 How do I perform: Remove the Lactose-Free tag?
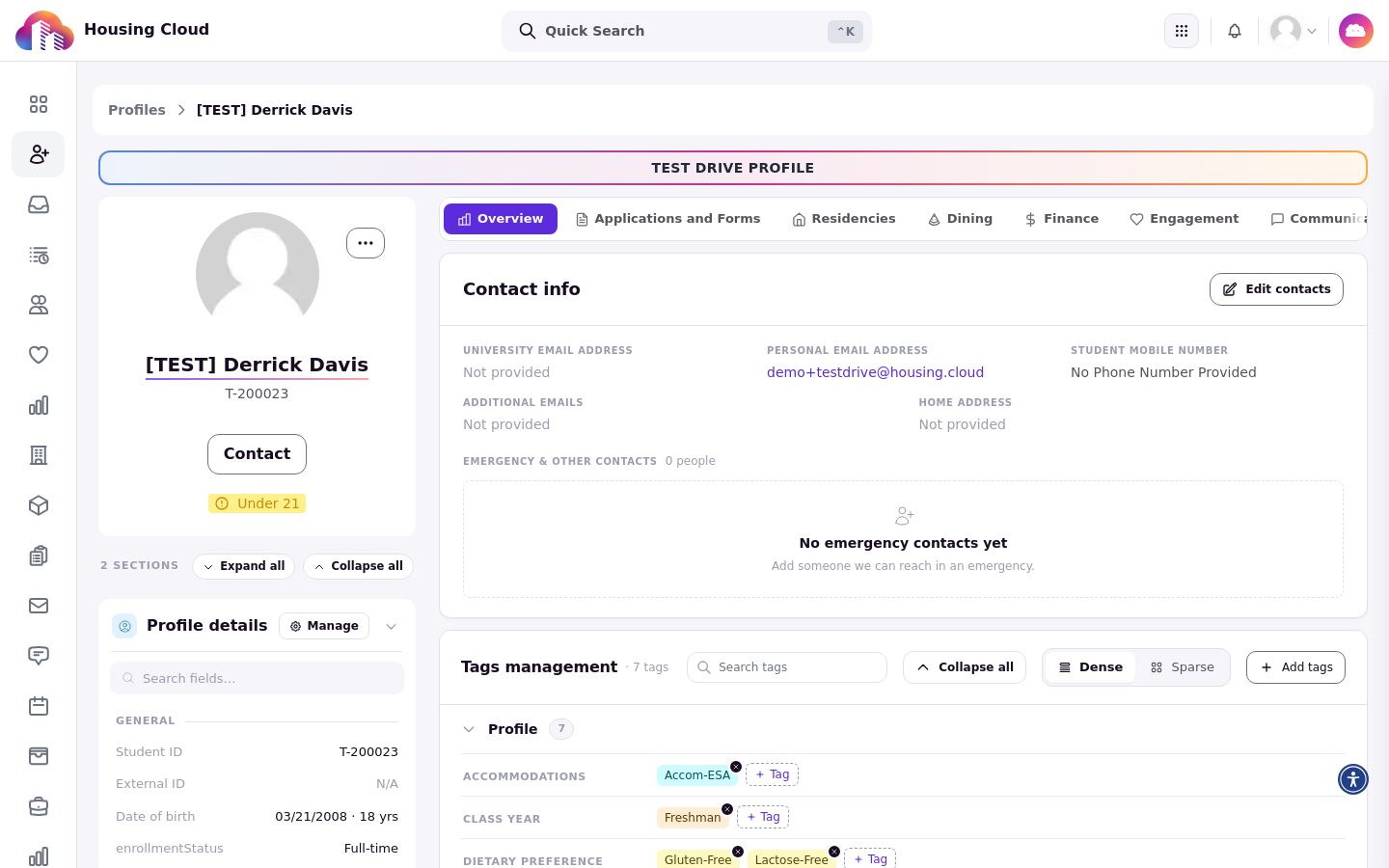[834, 852]
